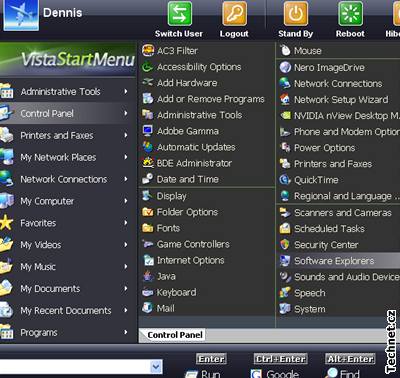Open Game Controllers icon
Screen dimensions: 400x378
click(148, 244)
